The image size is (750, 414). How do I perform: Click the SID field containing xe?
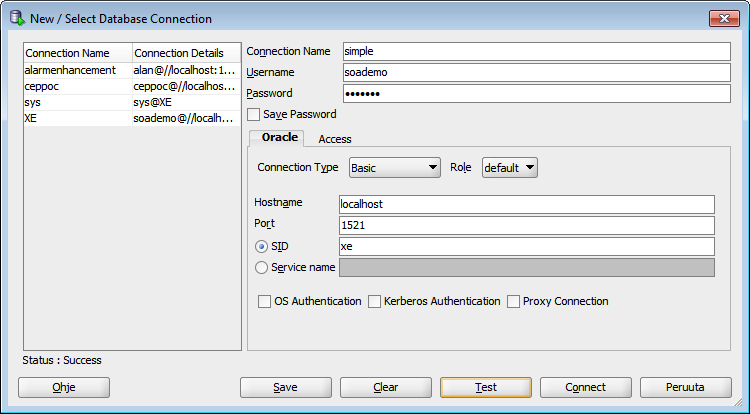tap(527, 247)
